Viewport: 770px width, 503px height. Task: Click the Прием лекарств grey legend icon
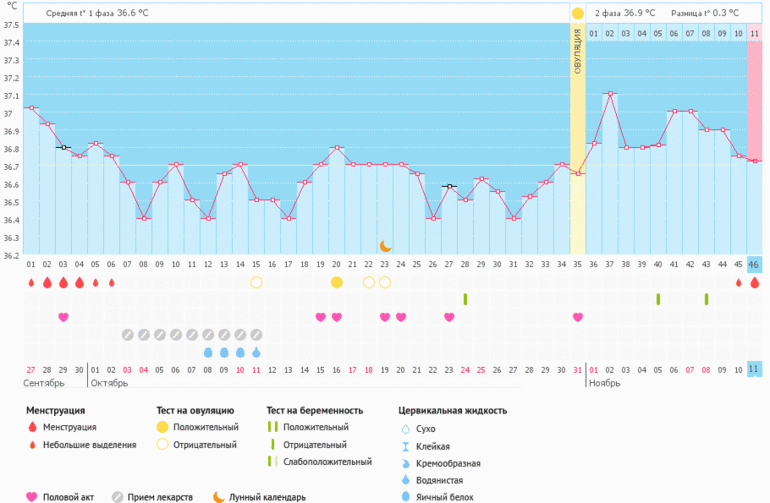click(x=117, y=497)
